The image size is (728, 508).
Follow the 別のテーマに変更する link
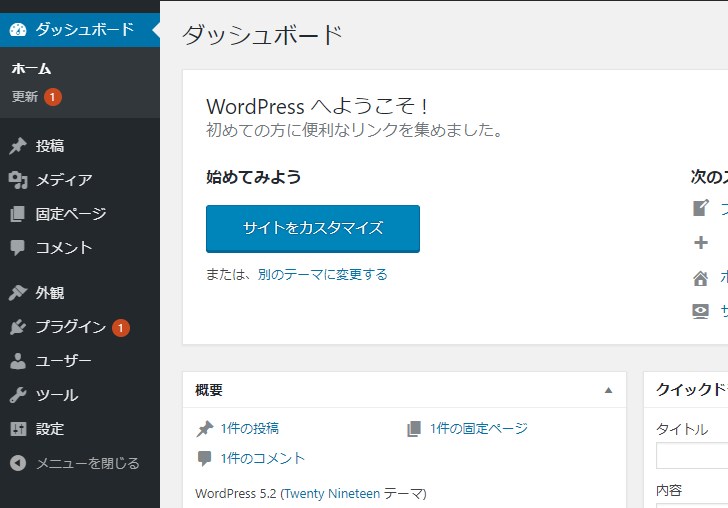[323, 274]
